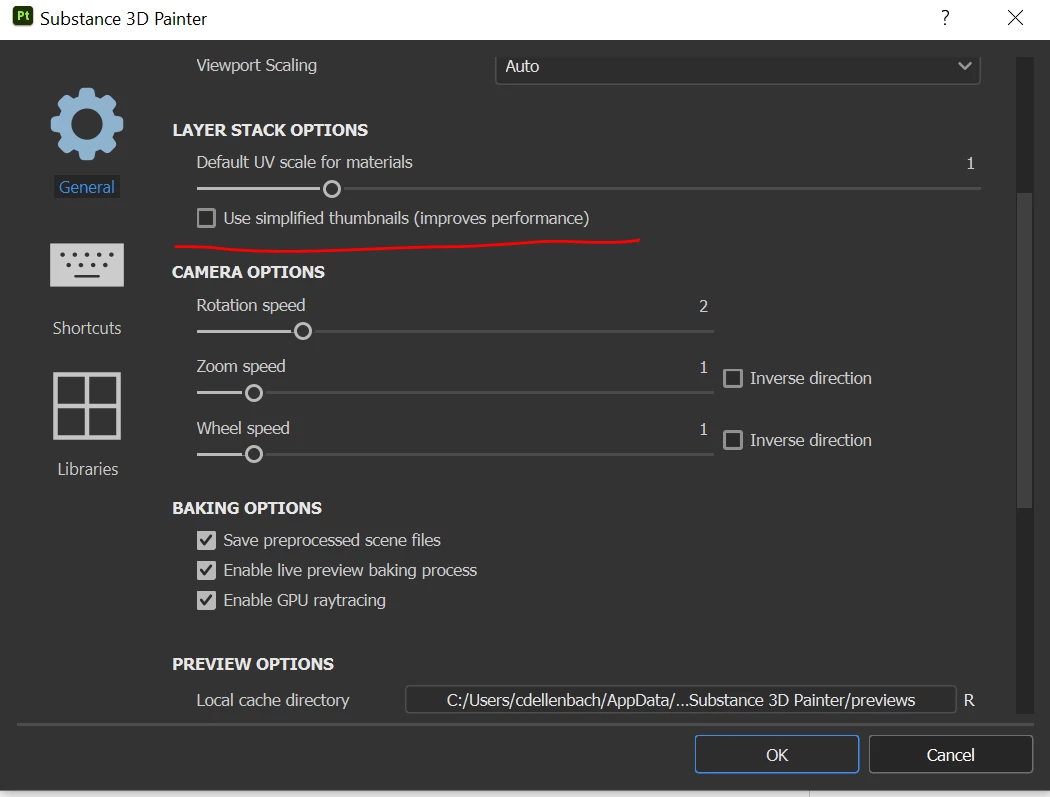
Task: Click Cancel to discard changes
Action: [x=950, y=755]
